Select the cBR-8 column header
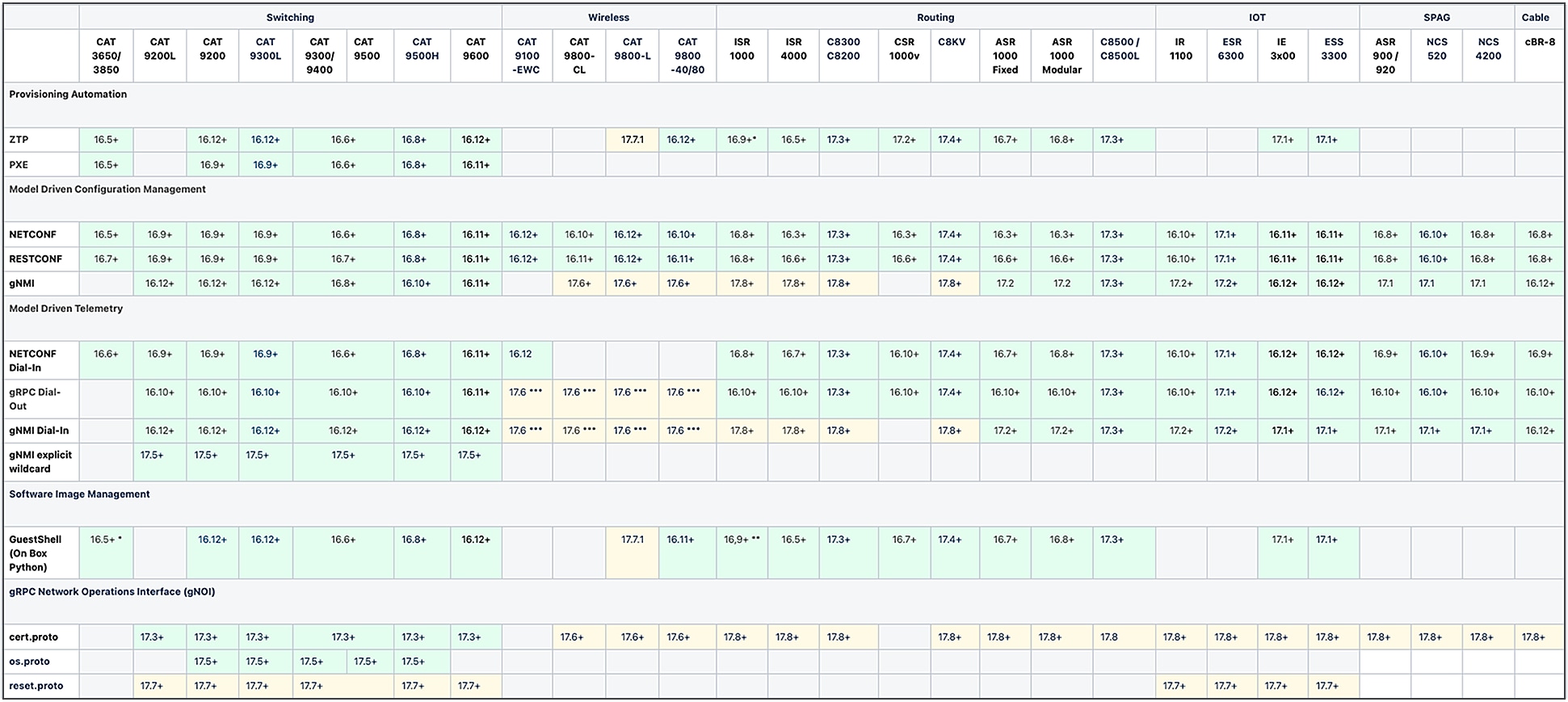 pyautogui.click(x=1540, y=56)
